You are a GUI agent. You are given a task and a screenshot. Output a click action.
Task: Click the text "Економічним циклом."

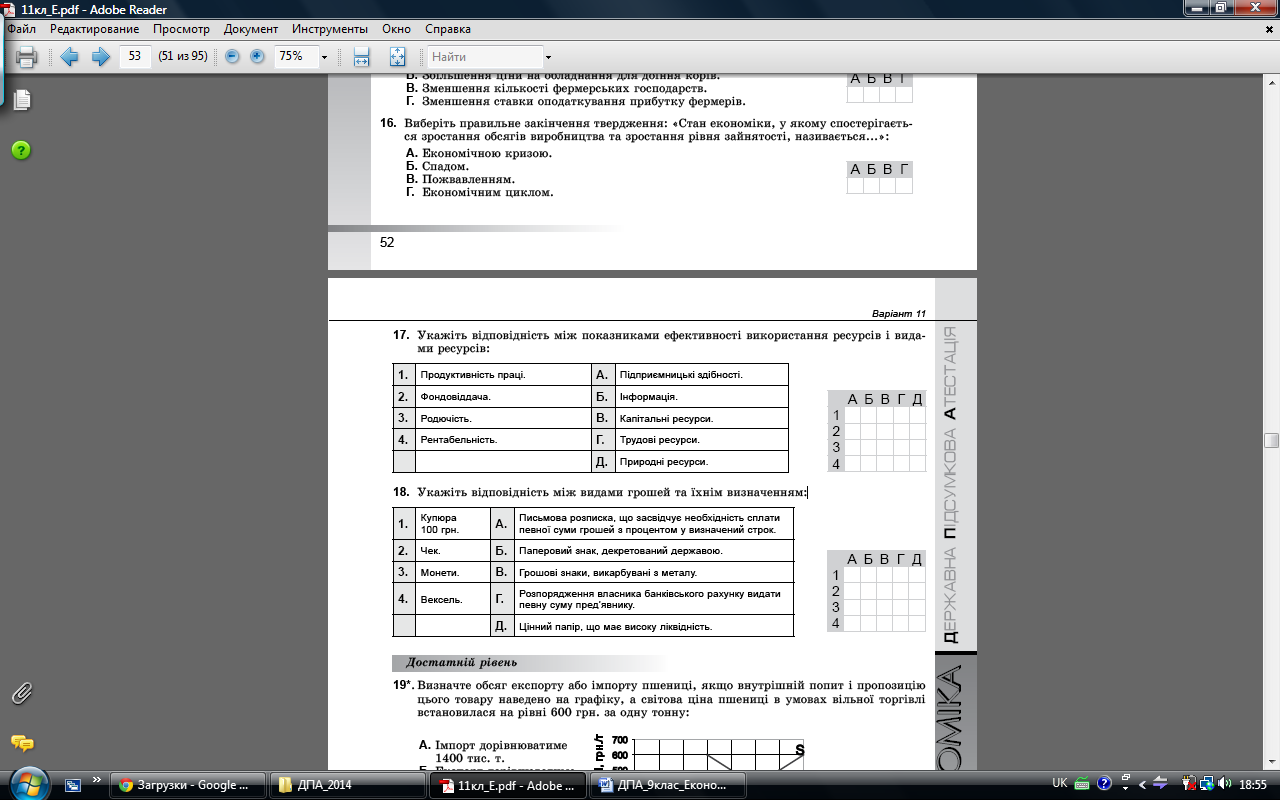click(488, 192)
